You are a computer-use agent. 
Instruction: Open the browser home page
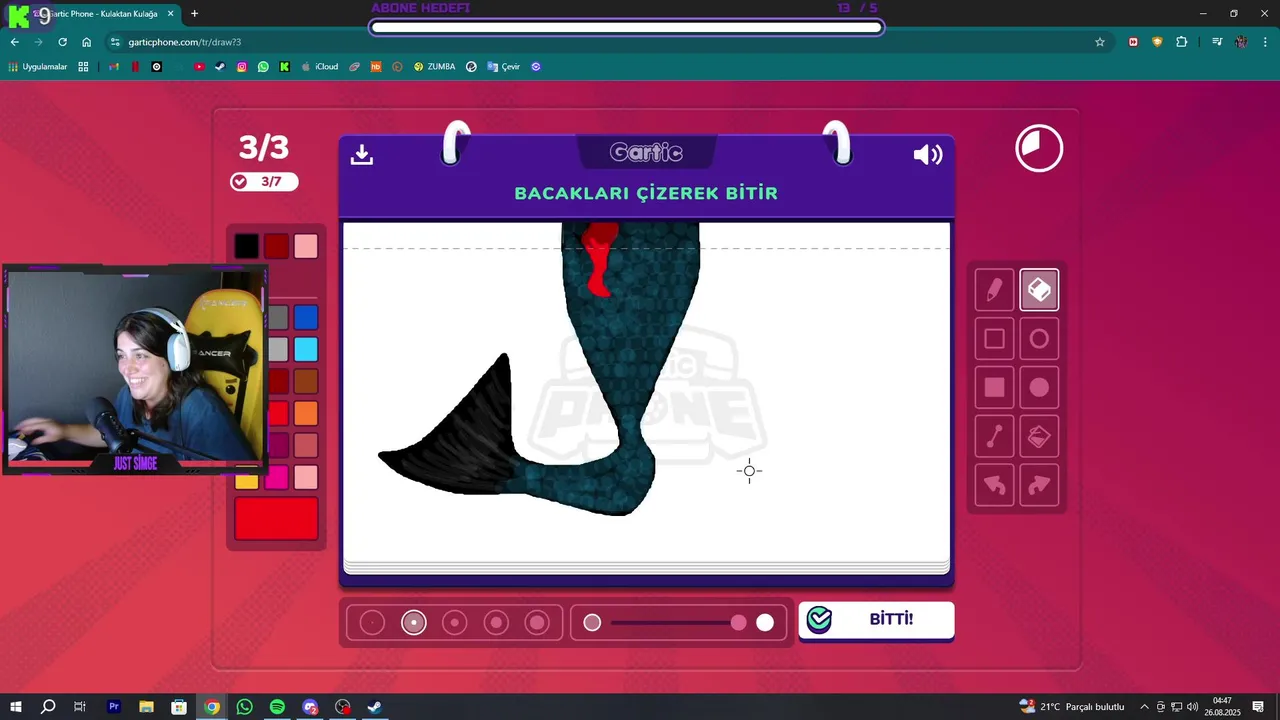click(87, 42)
